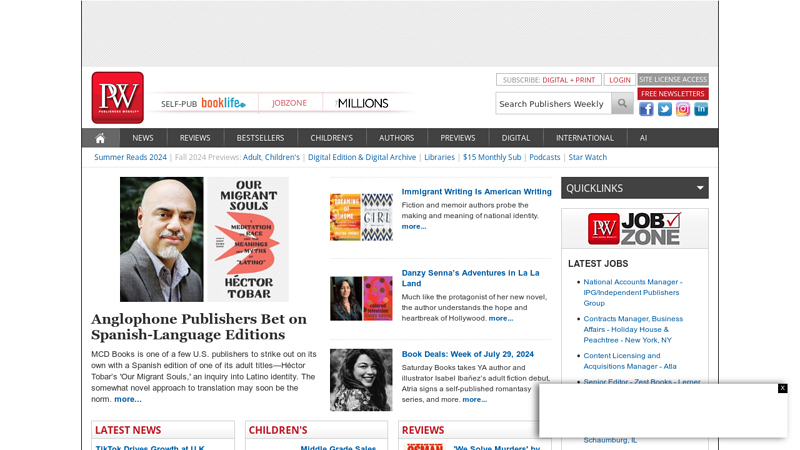Open the Reviews menu
The image size is (800, 450).
pos(195,138)
